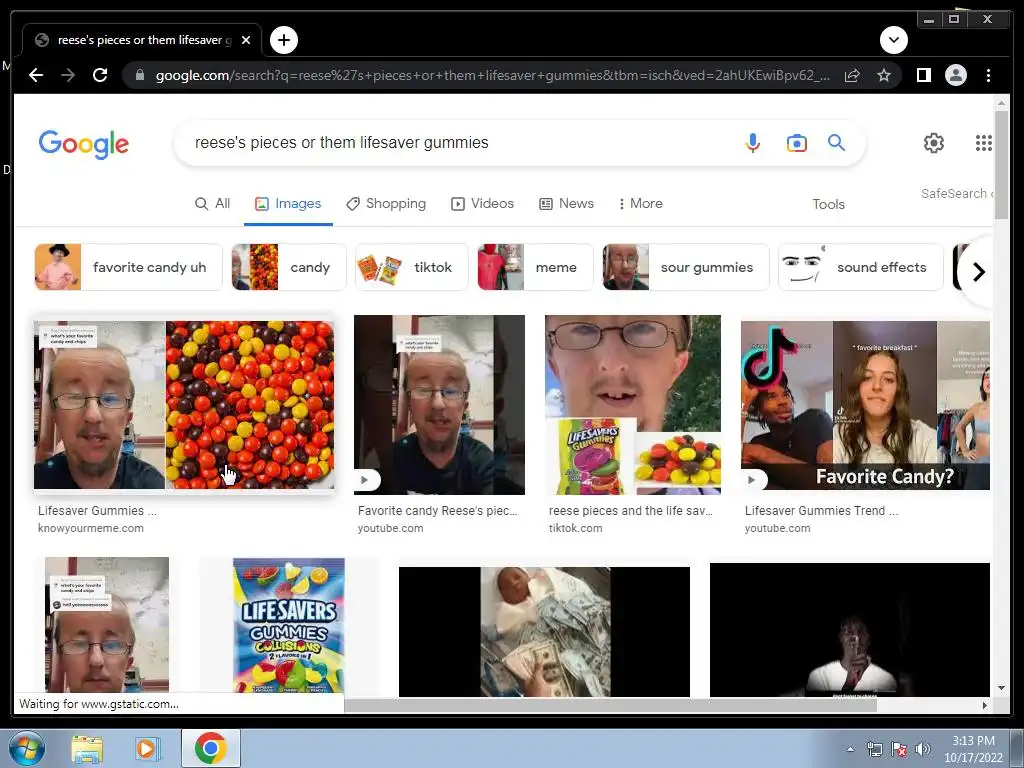Click the forward navigation arrow
This screenshot has width=1024, height=768.
coord(68,75)
